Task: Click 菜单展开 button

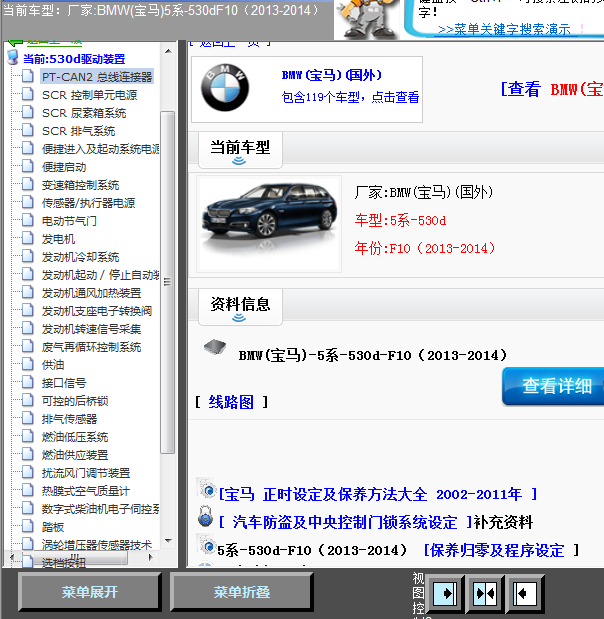Action: pyautogui.click(x=90, y=592)
